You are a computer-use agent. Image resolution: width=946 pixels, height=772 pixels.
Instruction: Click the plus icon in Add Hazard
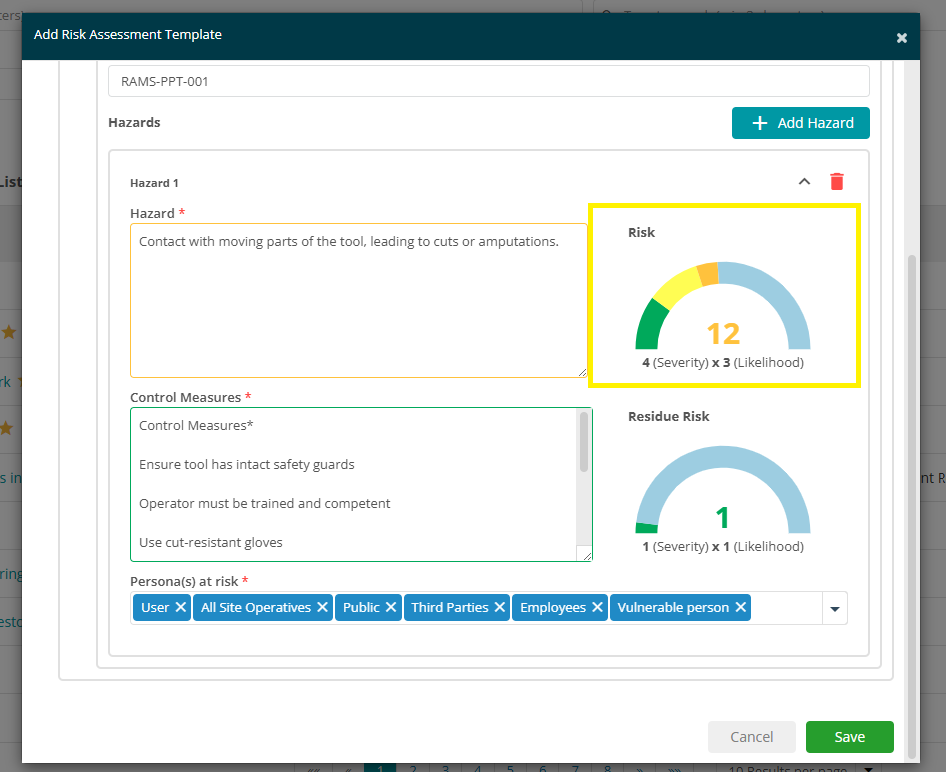(x=760, y=123)
